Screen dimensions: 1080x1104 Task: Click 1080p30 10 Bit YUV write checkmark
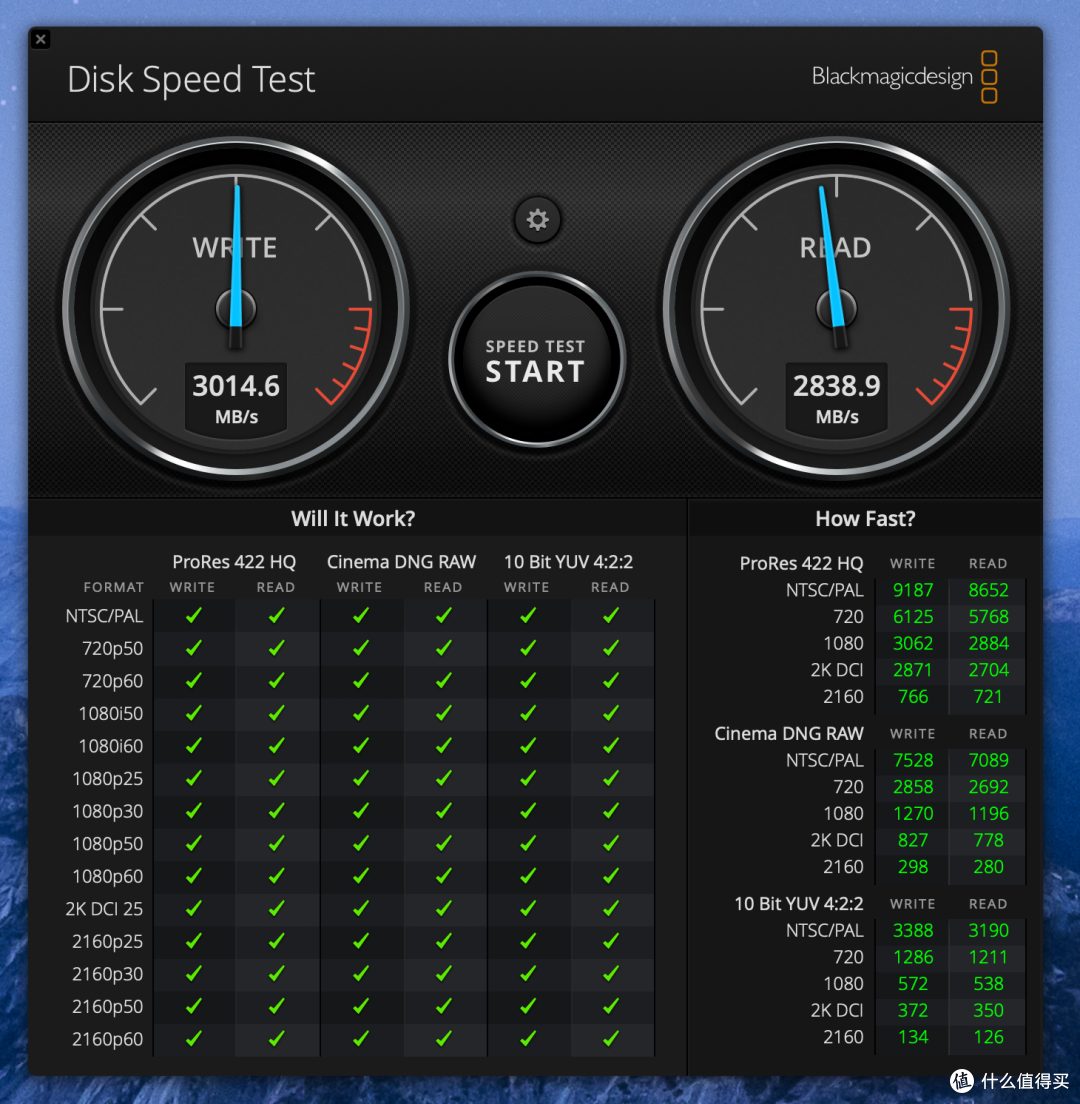[527, 810]
